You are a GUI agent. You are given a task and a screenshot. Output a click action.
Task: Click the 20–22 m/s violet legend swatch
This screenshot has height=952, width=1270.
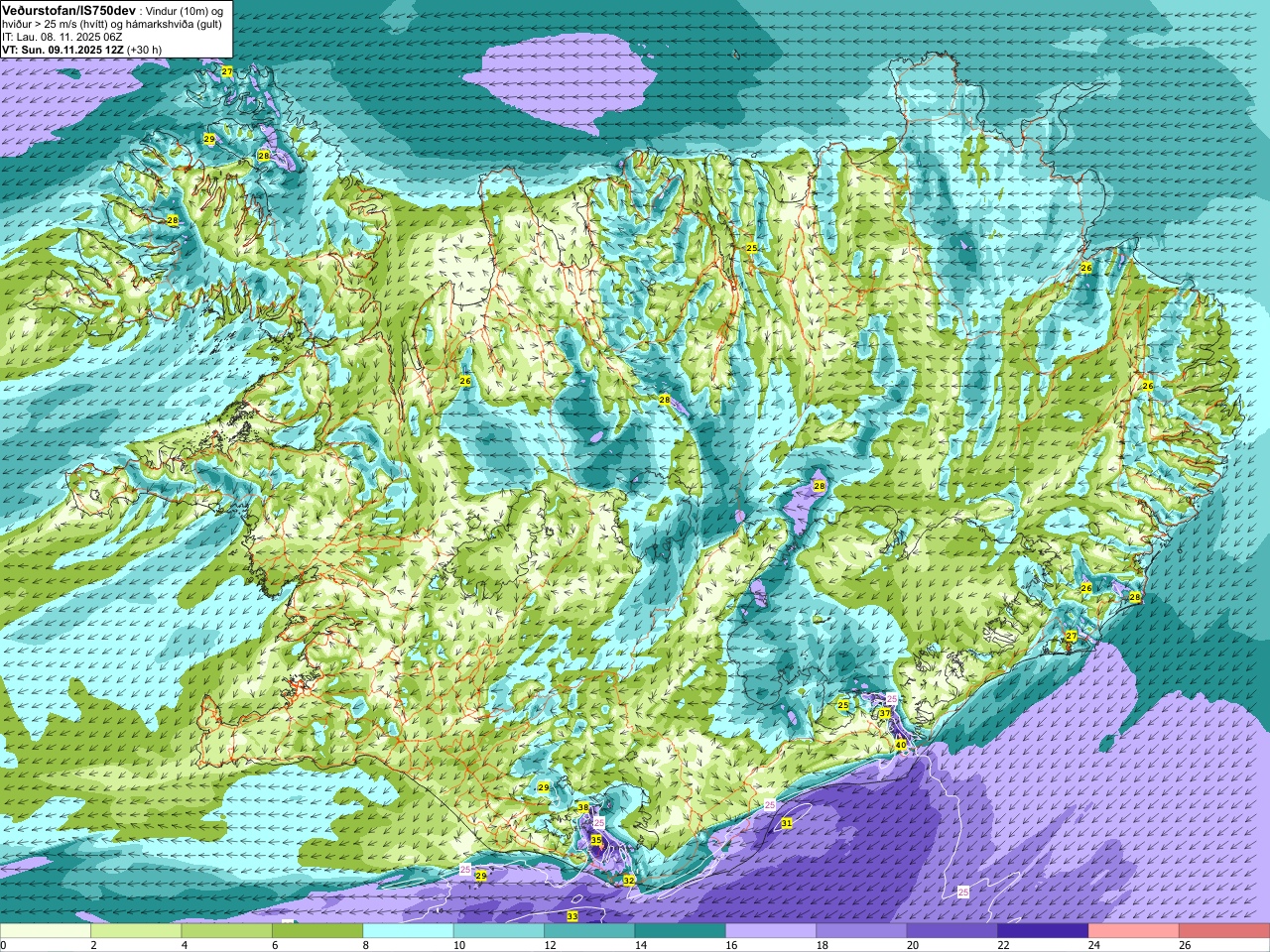coord(952,931)
